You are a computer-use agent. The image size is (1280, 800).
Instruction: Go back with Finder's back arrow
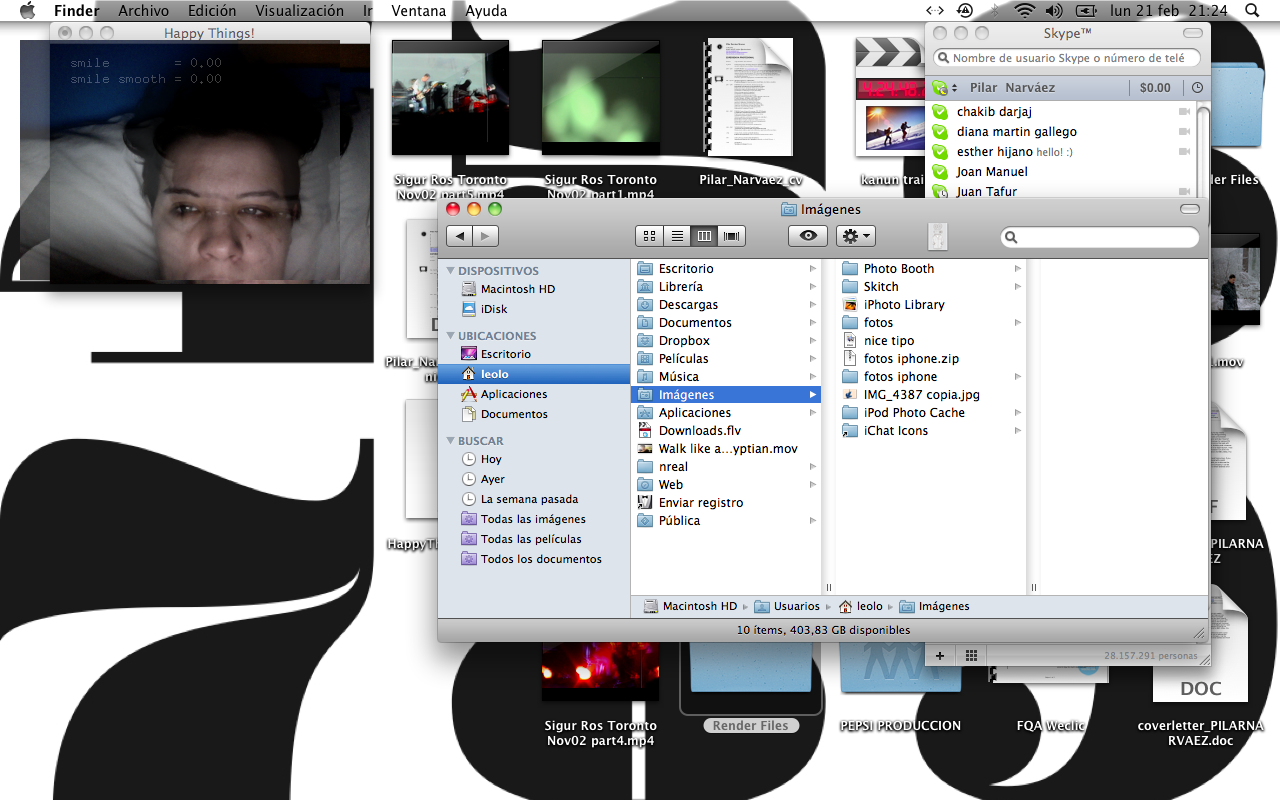pyautogui.click(x=460, y=236)
